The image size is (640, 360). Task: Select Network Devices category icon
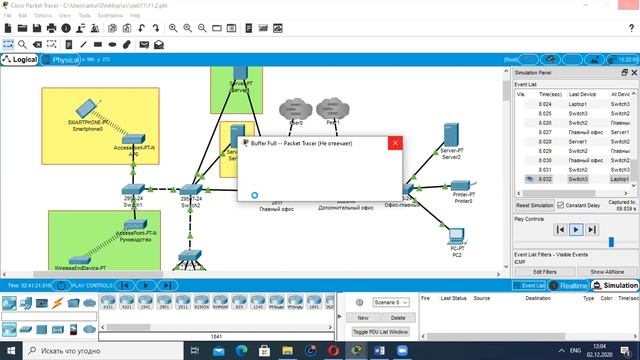[x=9, y=303]
